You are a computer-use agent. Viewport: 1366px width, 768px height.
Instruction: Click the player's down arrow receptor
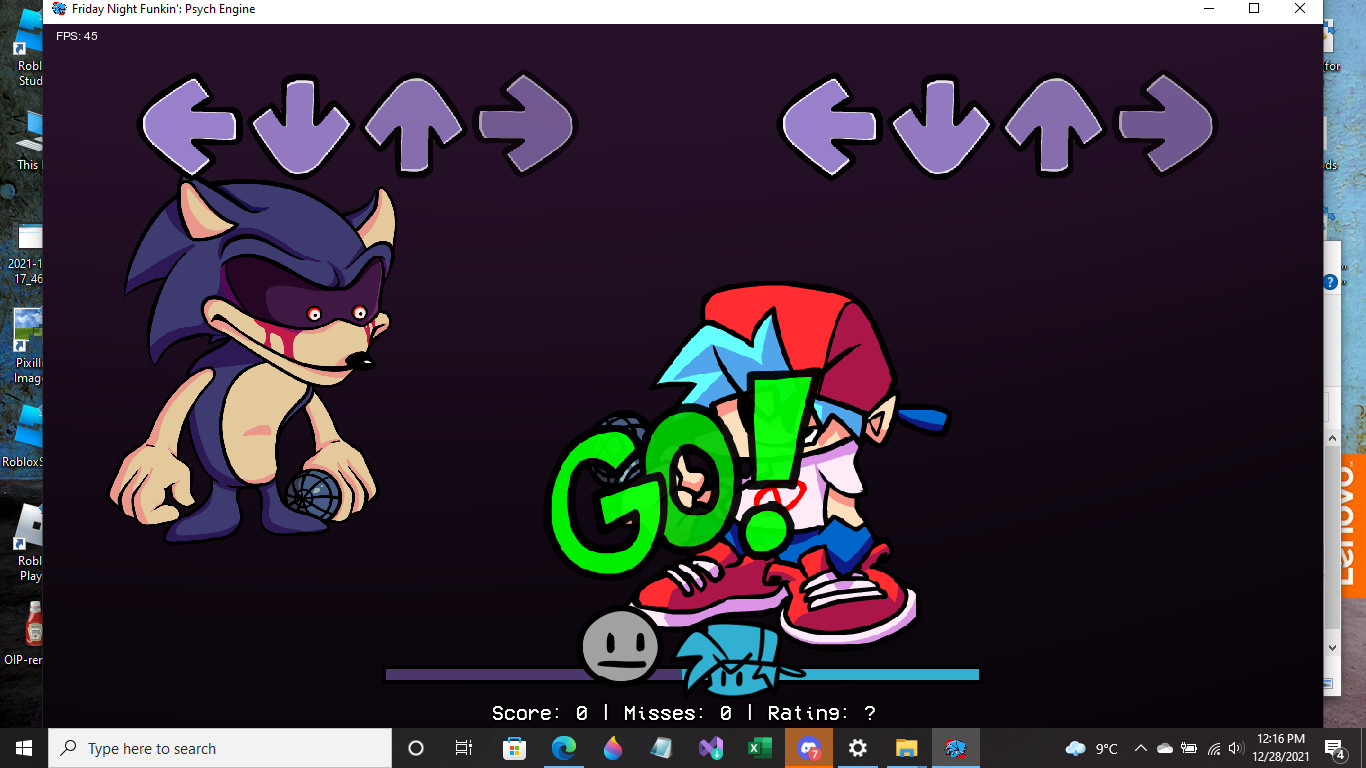[x=941, y=126]
